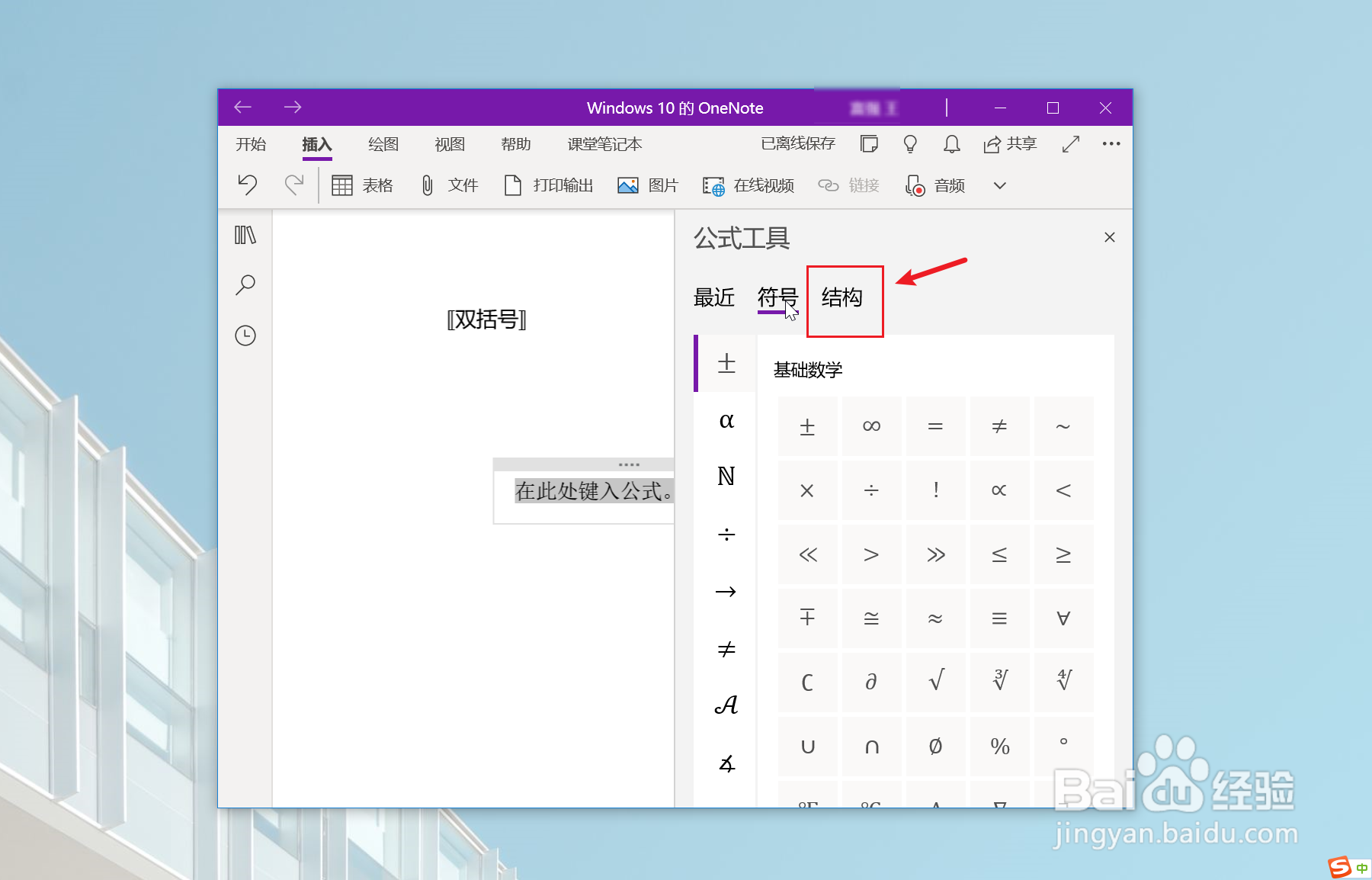The image size is (1372, 880).
Task: Open the more options ellipsis menu
Action: pyautogui.click(x=1111, y=143)
